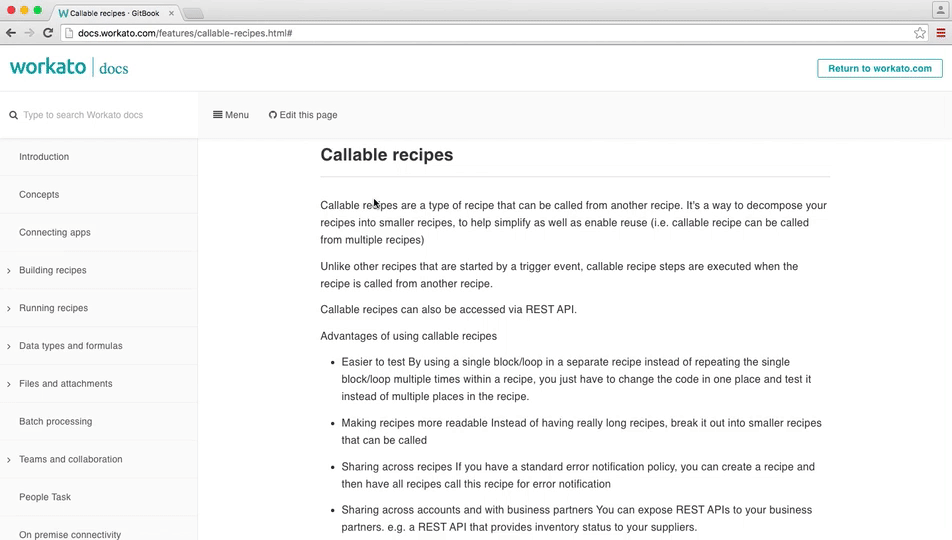Image resolution: width=952 pixels, height=540 pixels.
Task: Select the Callable recipes browser tab
Action: click(x=112, y=13)
